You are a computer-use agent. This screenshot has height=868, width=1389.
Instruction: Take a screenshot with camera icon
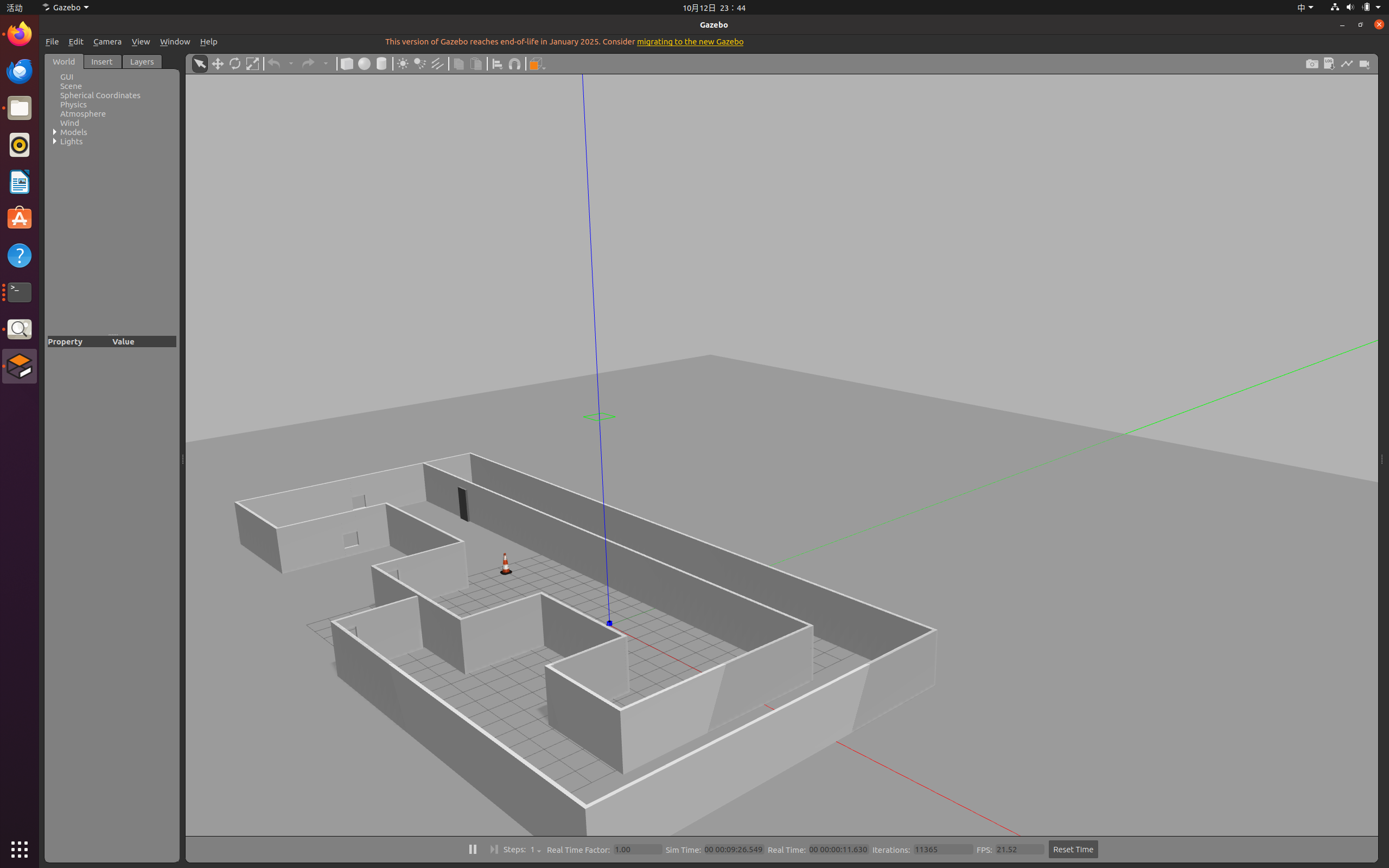click(1312, 63)
